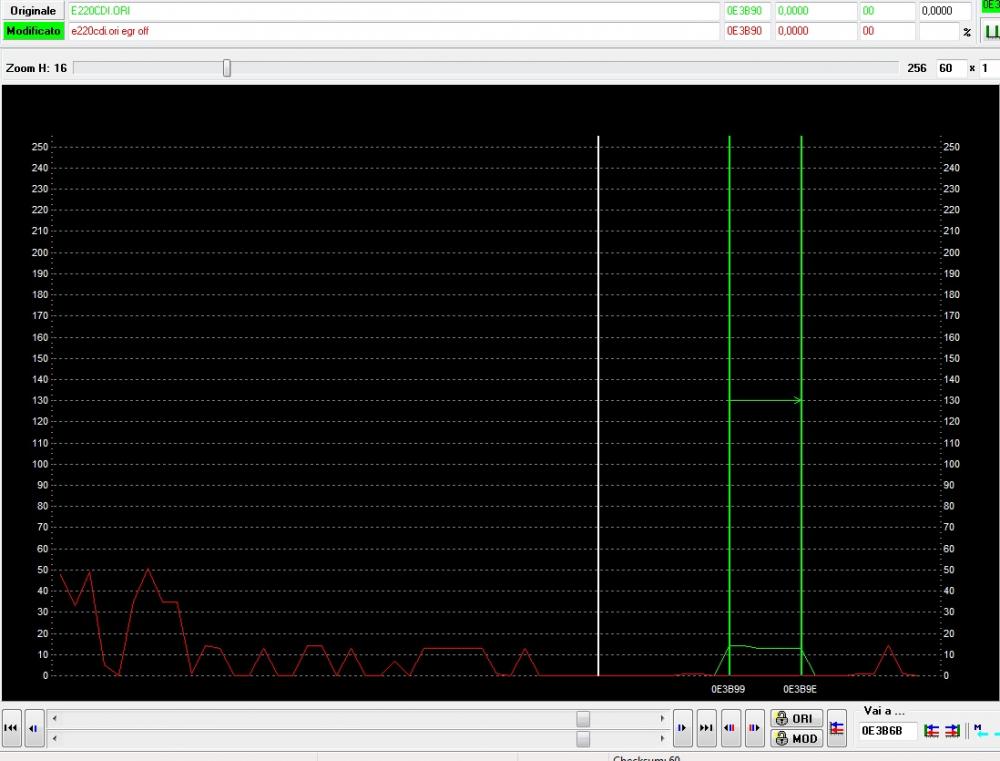Viewport: 1000px width, 761px height.
Task: Select the Modificato green label
Action: (x=34, y=31)
